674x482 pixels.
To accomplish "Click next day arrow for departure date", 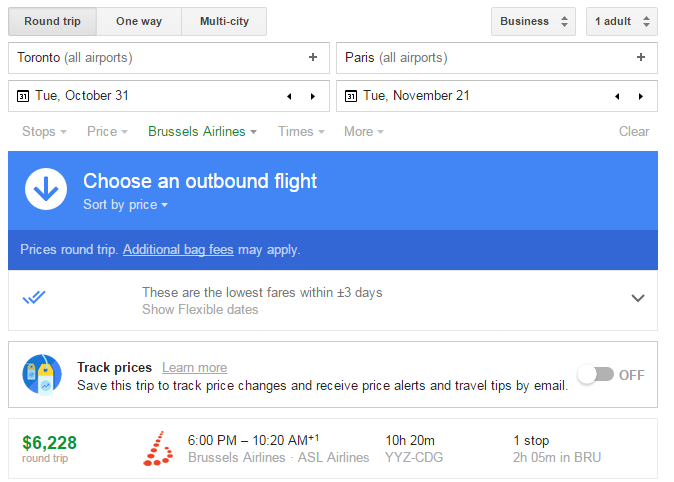I will click(312, 97).
